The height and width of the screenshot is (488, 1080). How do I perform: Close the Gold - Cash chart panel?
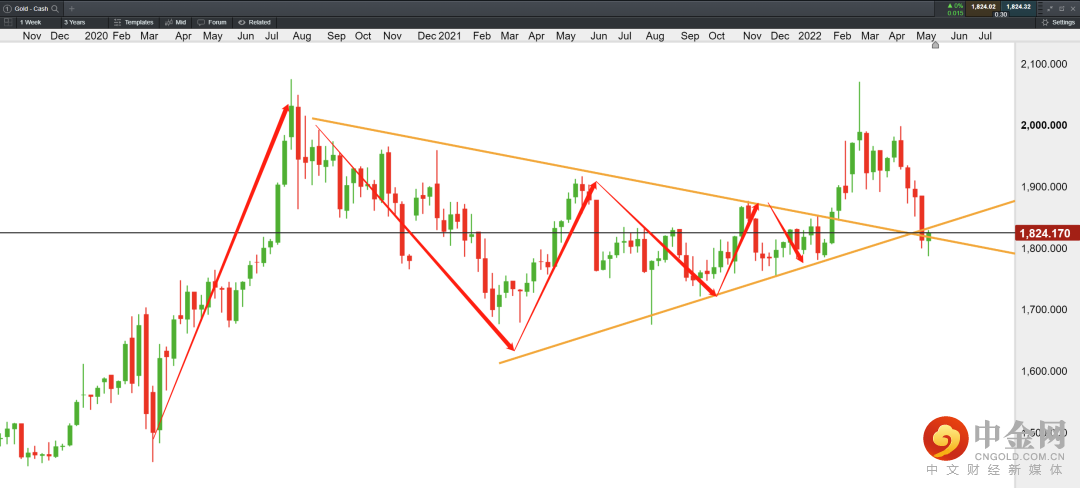pos(1073,9)
